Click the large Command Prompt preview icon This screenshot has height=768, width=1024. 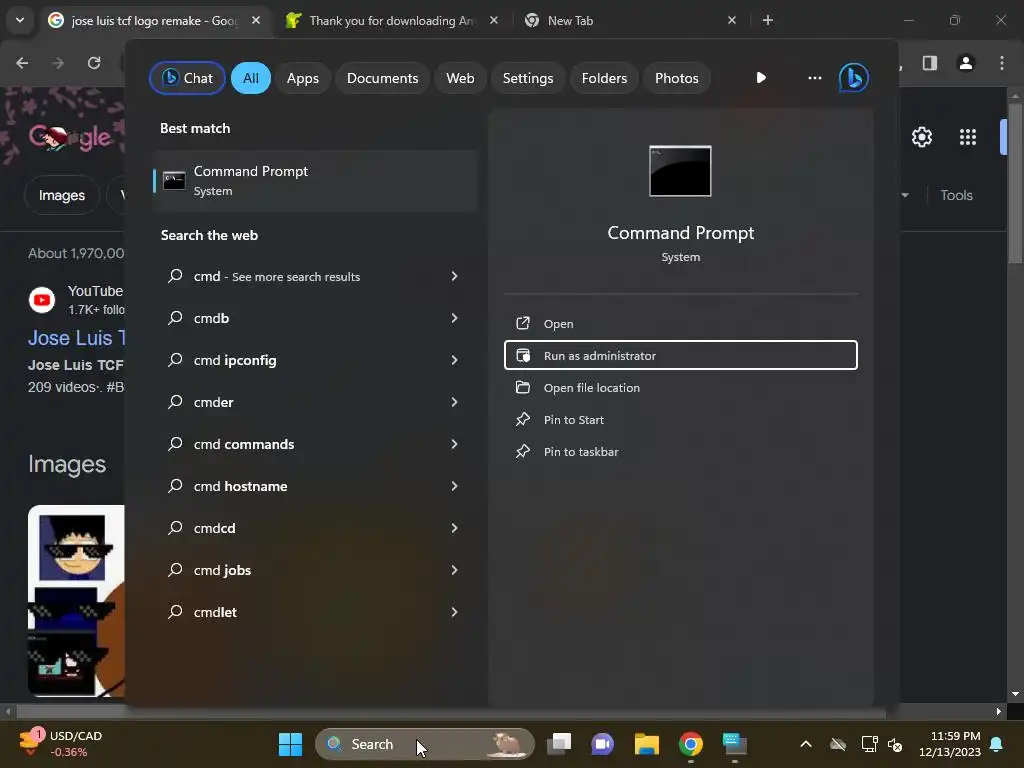[x=680, y=171]
